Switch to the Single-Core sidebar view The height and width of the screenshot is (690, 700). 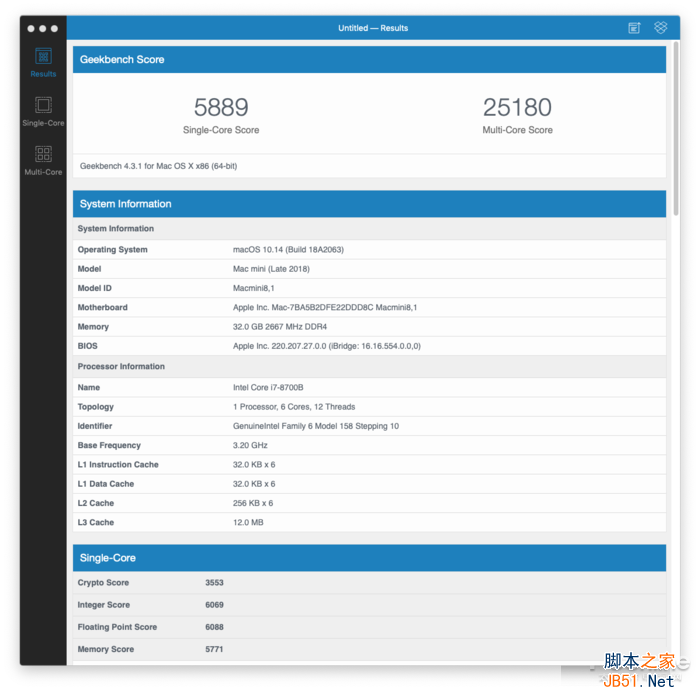click(43, 112)
